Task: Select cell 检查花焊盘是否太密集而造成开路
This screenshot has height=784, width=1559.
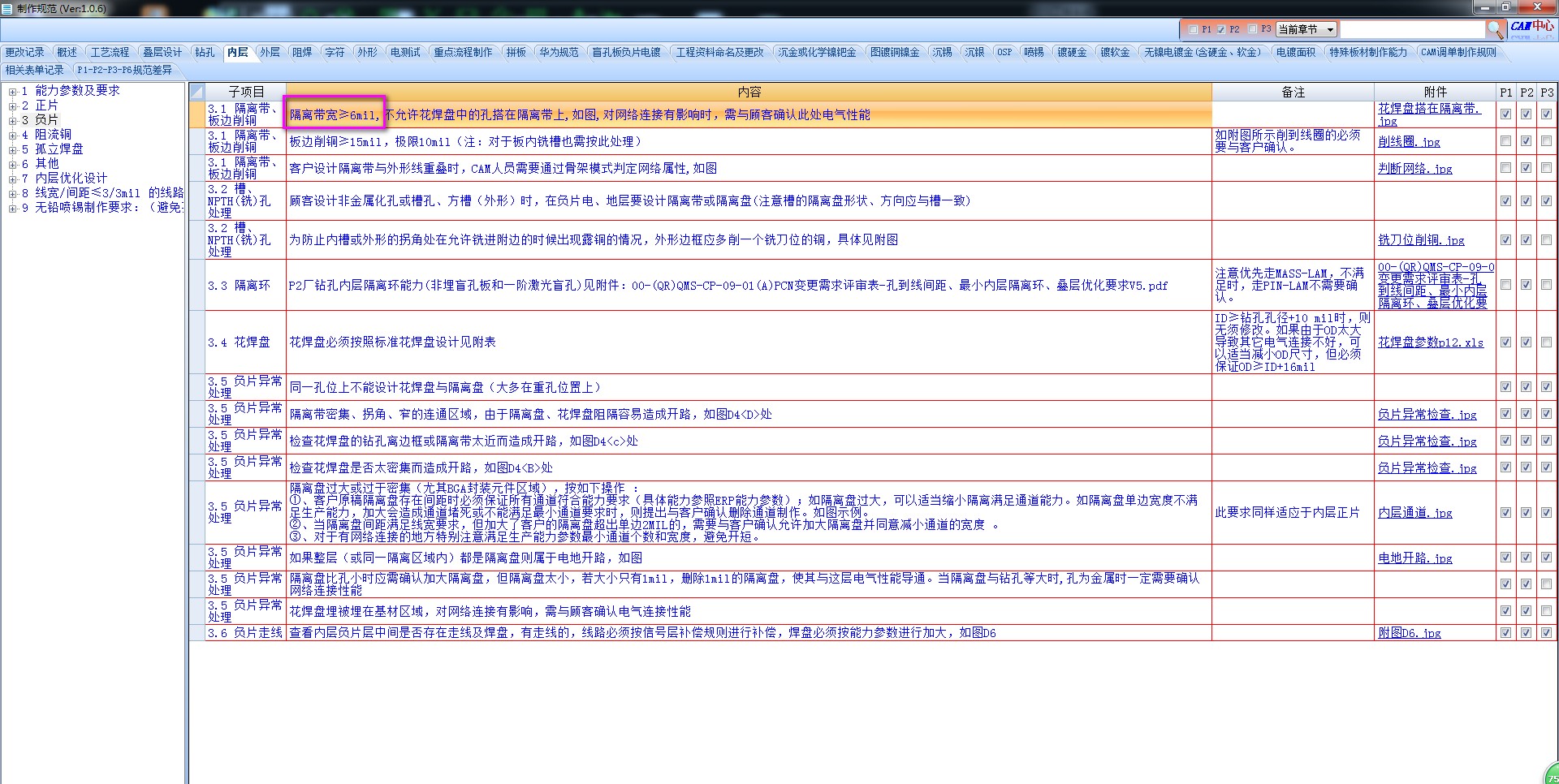Action: [x=749, y=467]
